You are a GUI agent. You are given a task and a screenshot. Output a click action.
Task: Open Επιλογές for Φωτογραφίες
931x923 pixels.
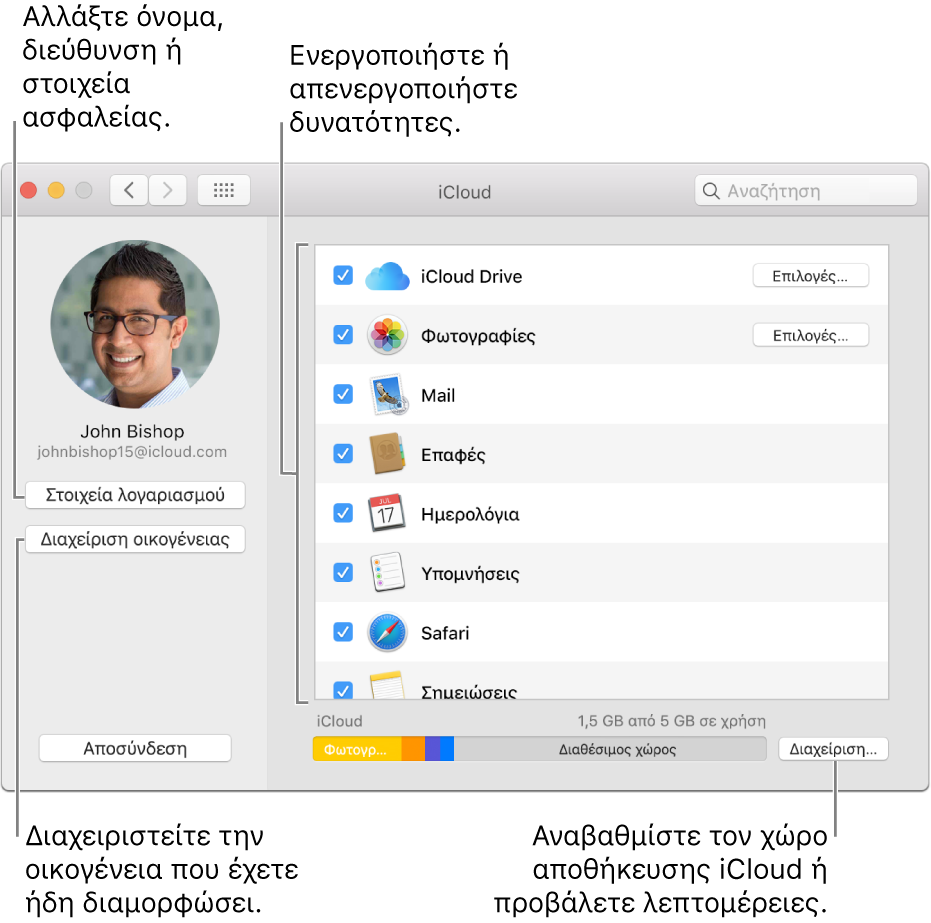(x=810, y=335)
